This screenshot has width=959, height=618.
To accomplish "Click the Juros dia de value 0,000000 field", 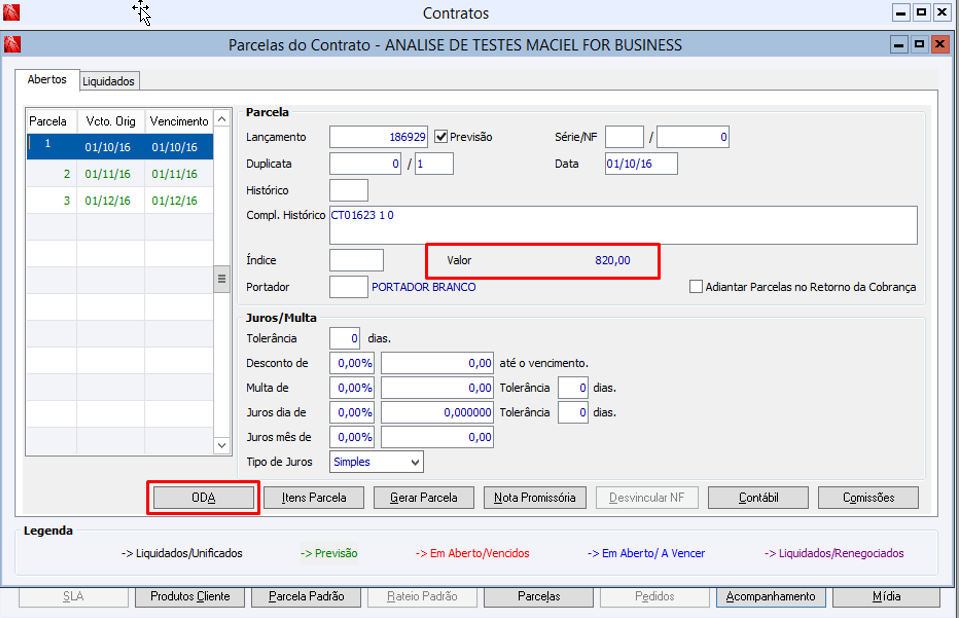I will (437, 412).
